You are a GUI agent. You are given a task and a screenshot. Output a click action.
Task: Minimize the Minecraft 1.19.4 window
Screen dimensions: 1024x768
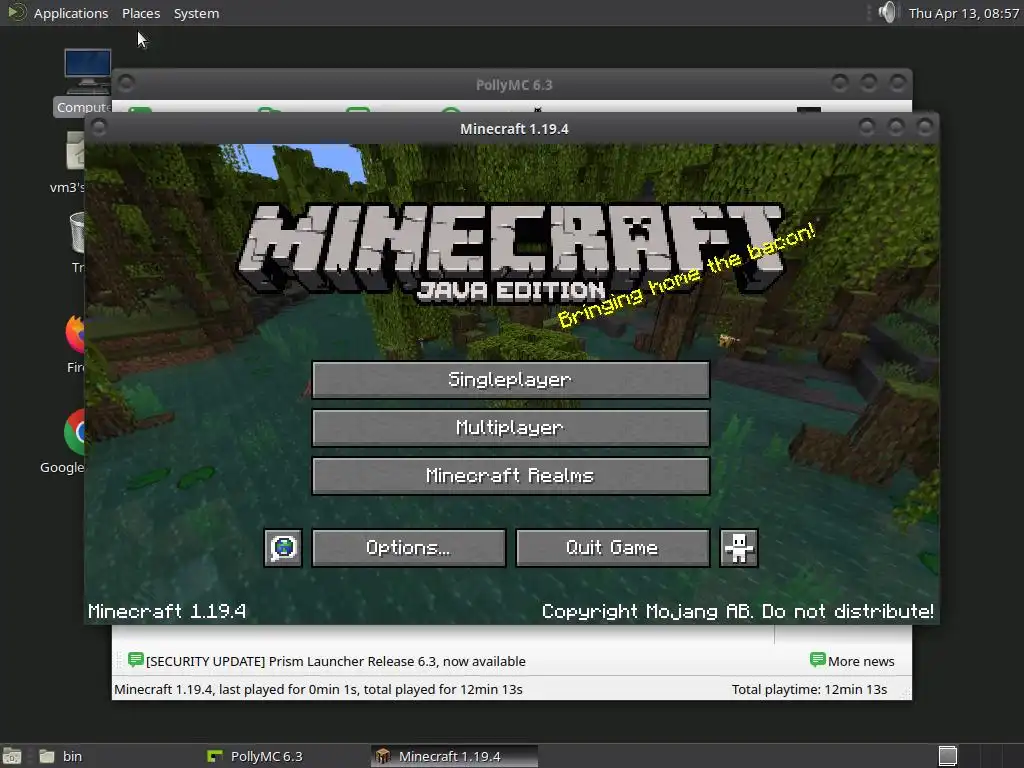pyautogui.click(x=867, y=127)
